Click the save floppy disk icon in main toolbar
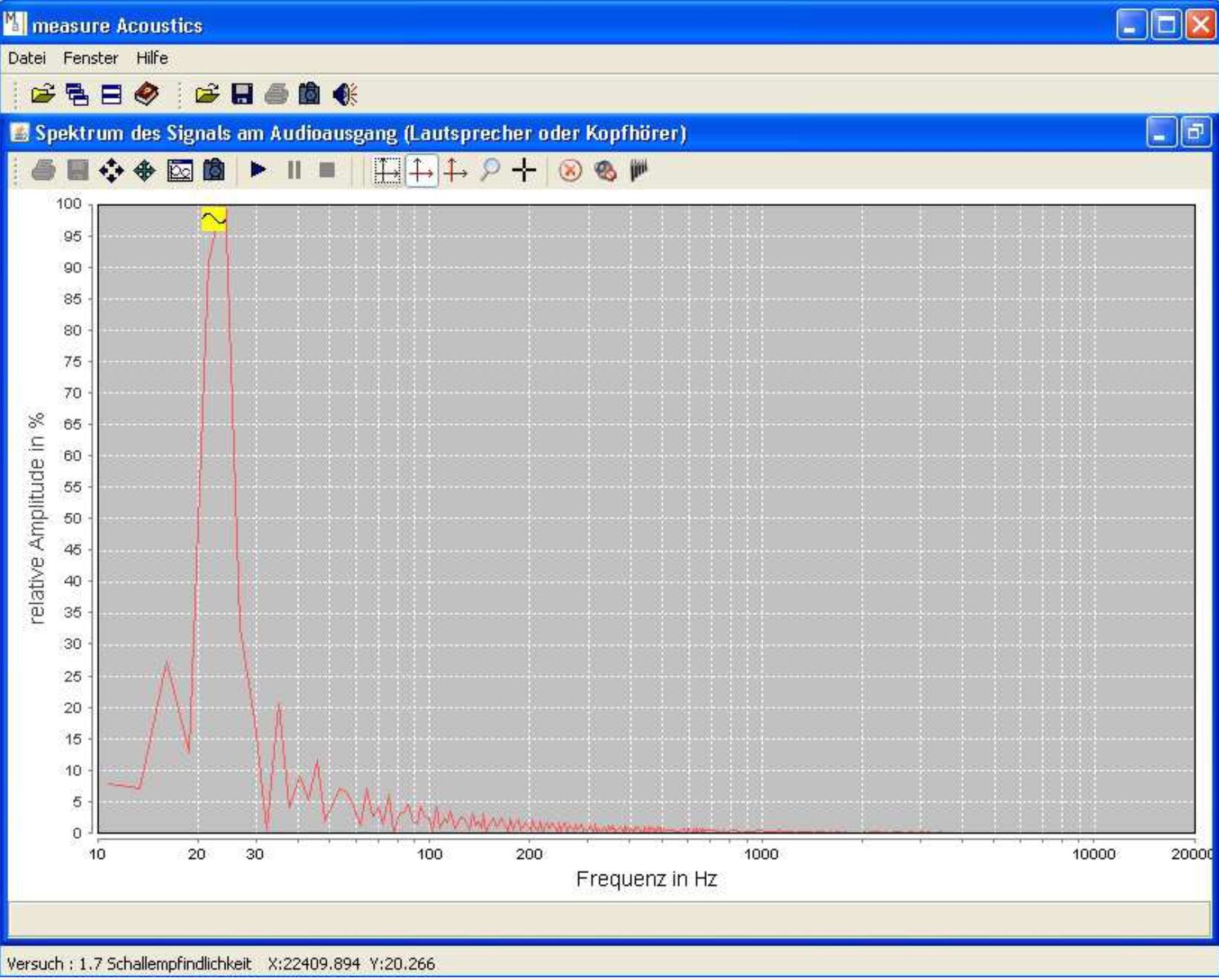The image size is (1219, 980). click(x=241, y=94)
